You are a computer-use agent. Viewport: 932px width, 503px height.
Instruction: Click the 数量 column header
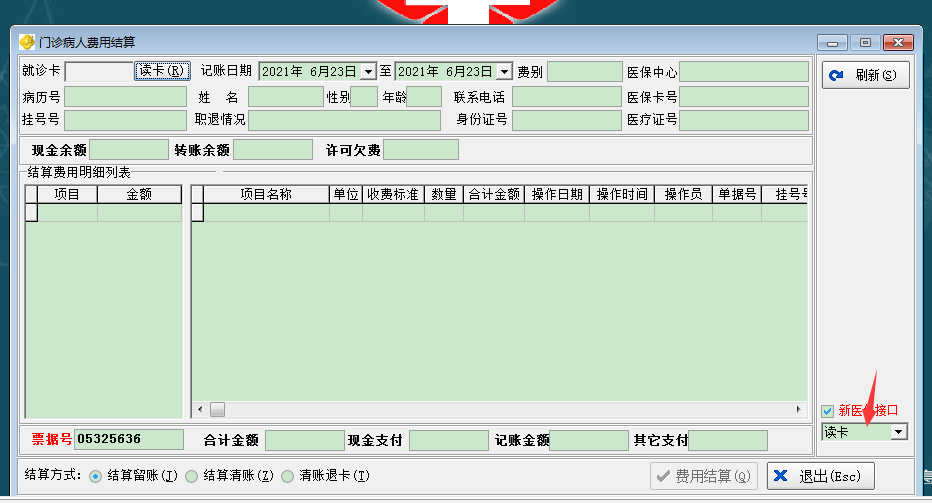coord(444,194)
